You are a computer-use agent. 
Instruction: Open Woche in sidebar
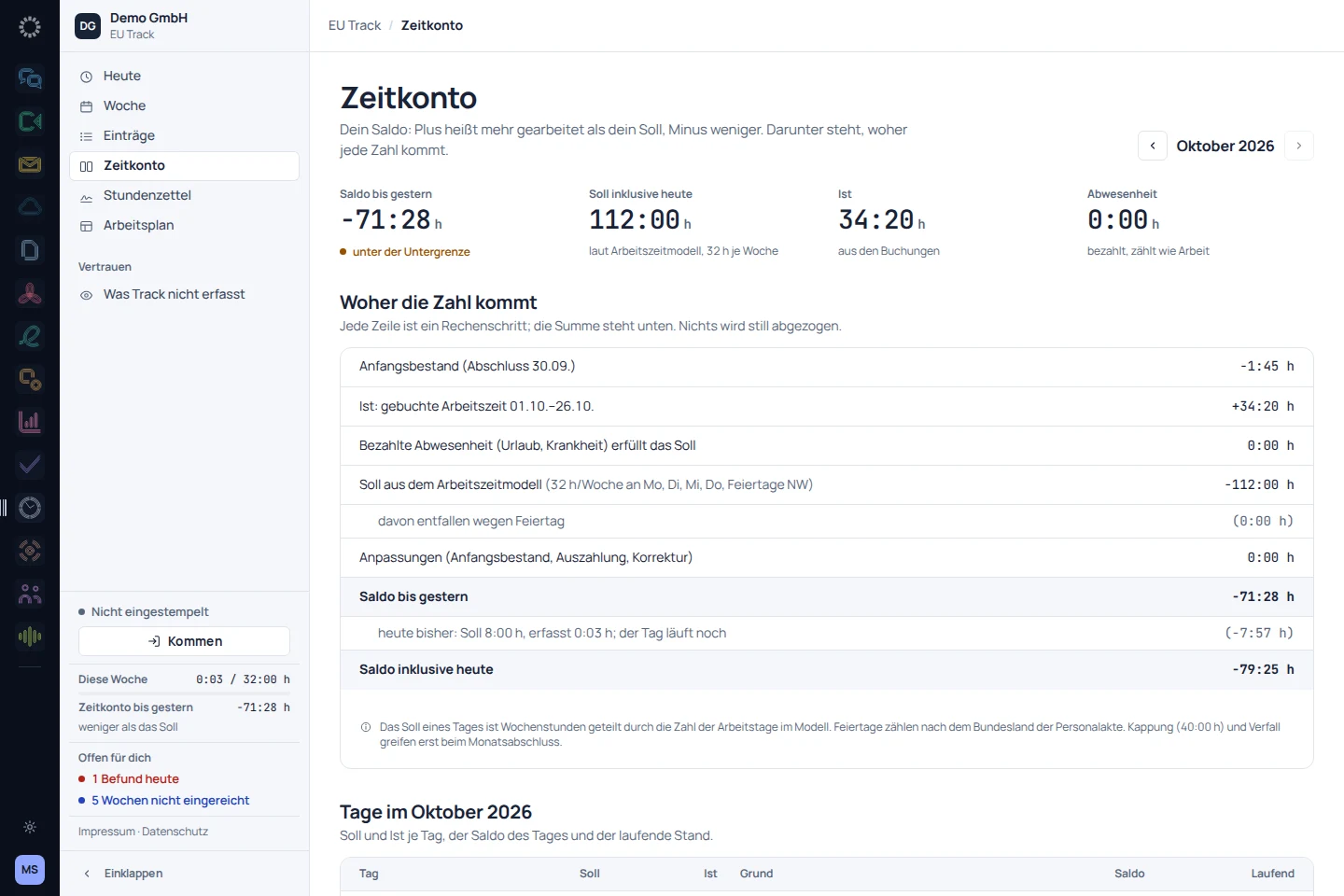click(x=185, y=106)
